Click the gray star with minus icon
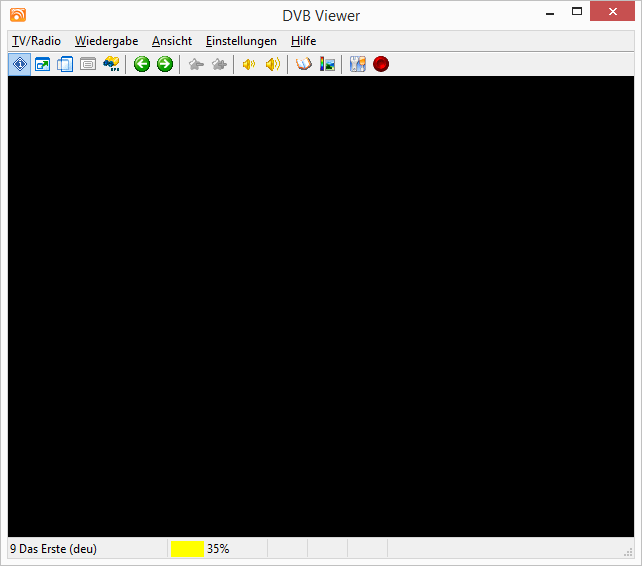642x566 pixels. (x=196, y=64)
